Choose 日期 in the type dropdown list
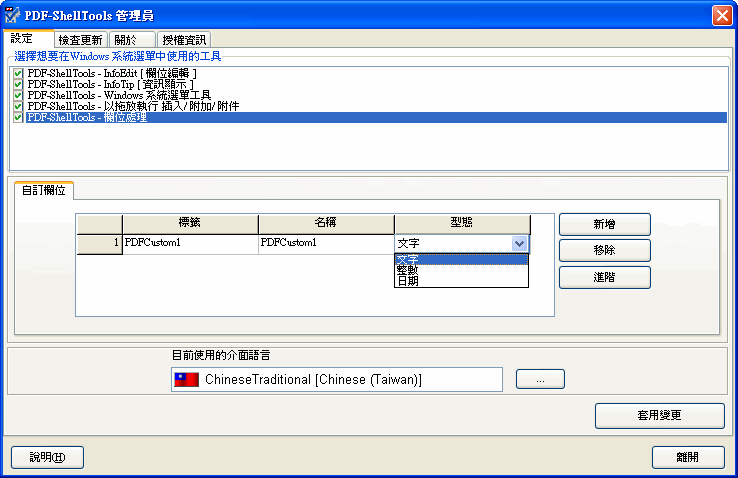The height and width of the screenshot is (478, 738). (461, 281)
